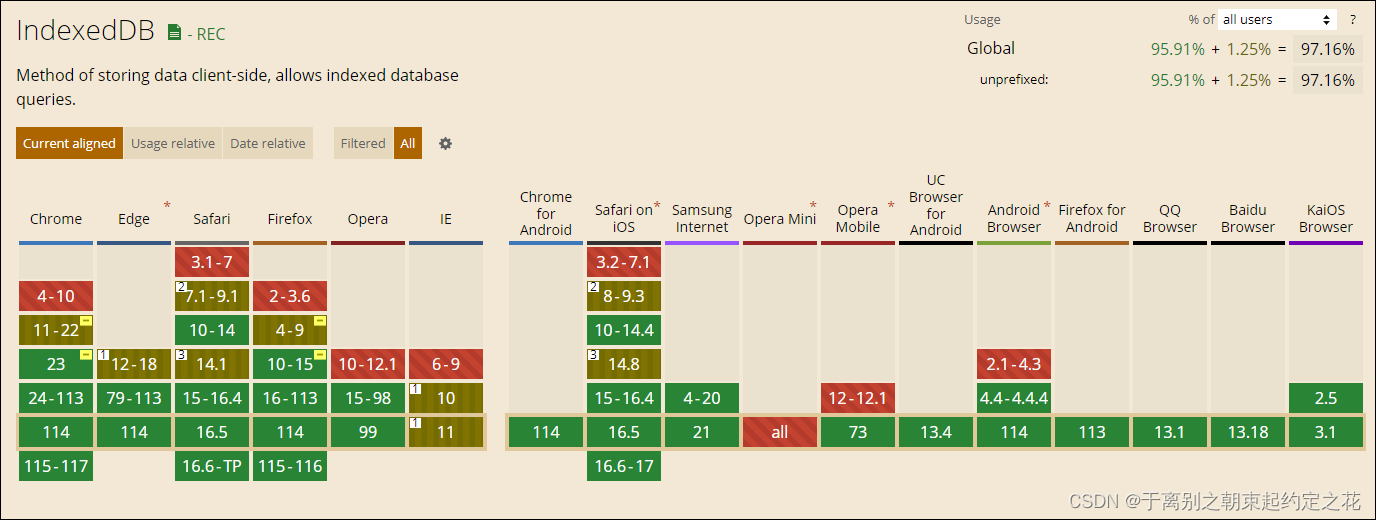Click the REC spec document icon

click(175, 33)
